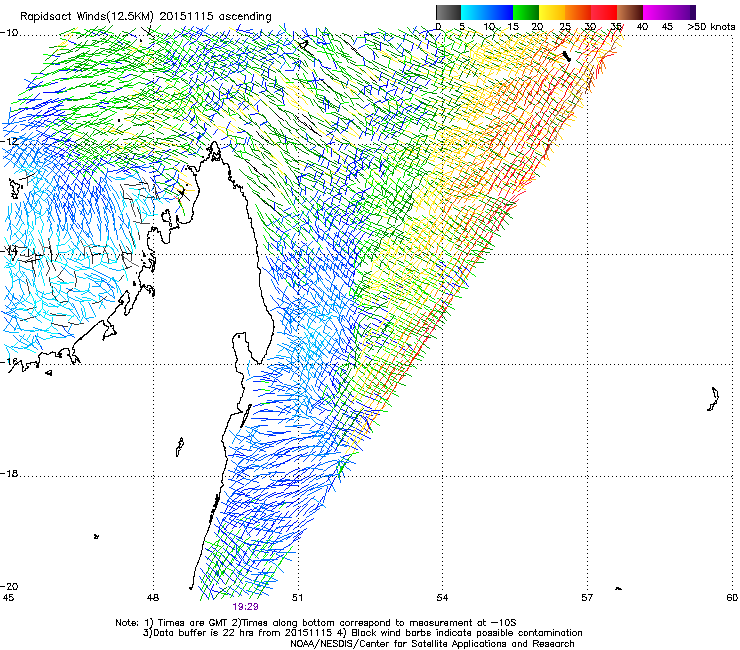Click the 'Rapidscat Winds(12.5KM) 20151115 ascending' title
The image size is (740, 650).
tap(146, 17)
